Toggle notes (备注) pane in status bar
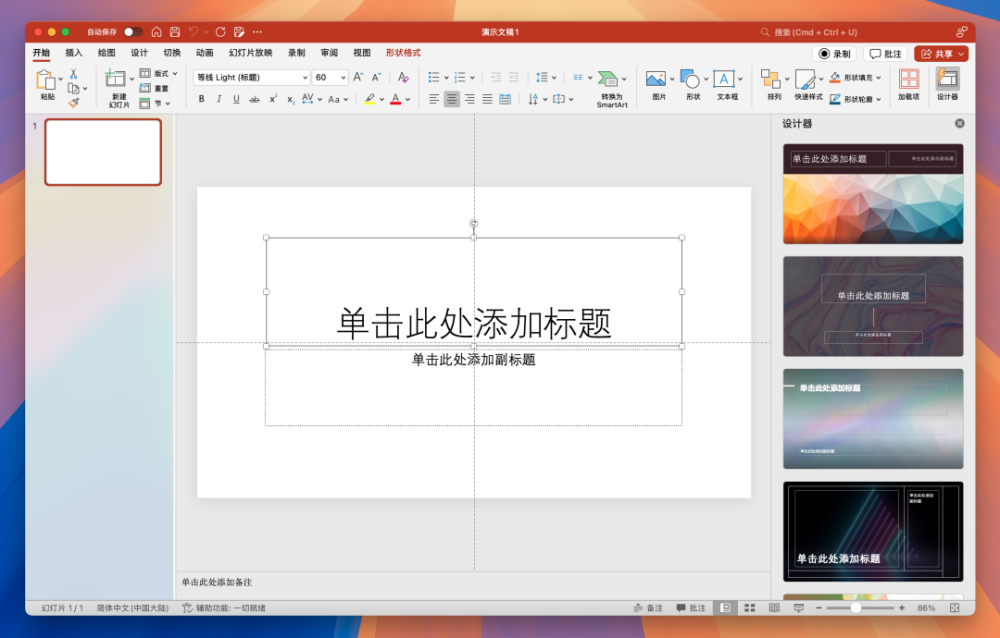Viewport: 1000px width, 638px height. pyautogui.click(x=648, y=608)
